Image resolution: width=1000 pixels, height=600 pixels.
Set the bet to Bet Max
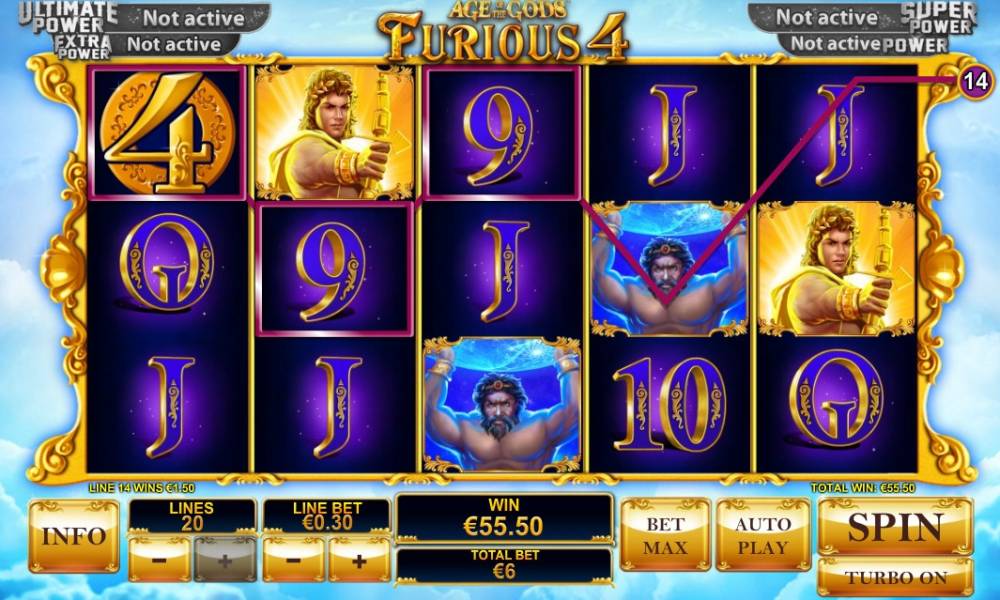point(665,534)
